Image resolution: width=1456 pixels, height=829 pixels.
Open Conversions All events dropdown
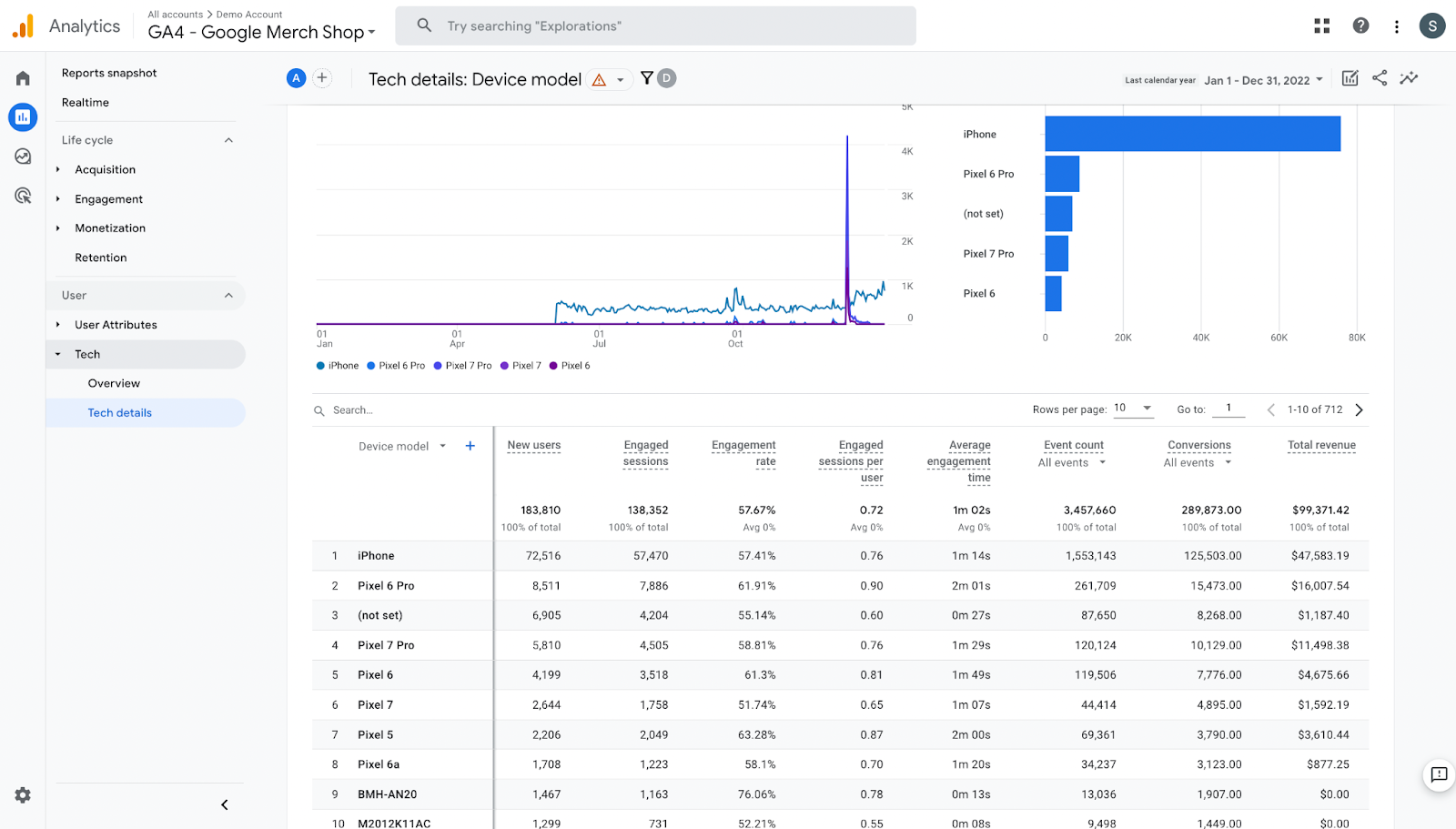click(x=1198, y=462)
